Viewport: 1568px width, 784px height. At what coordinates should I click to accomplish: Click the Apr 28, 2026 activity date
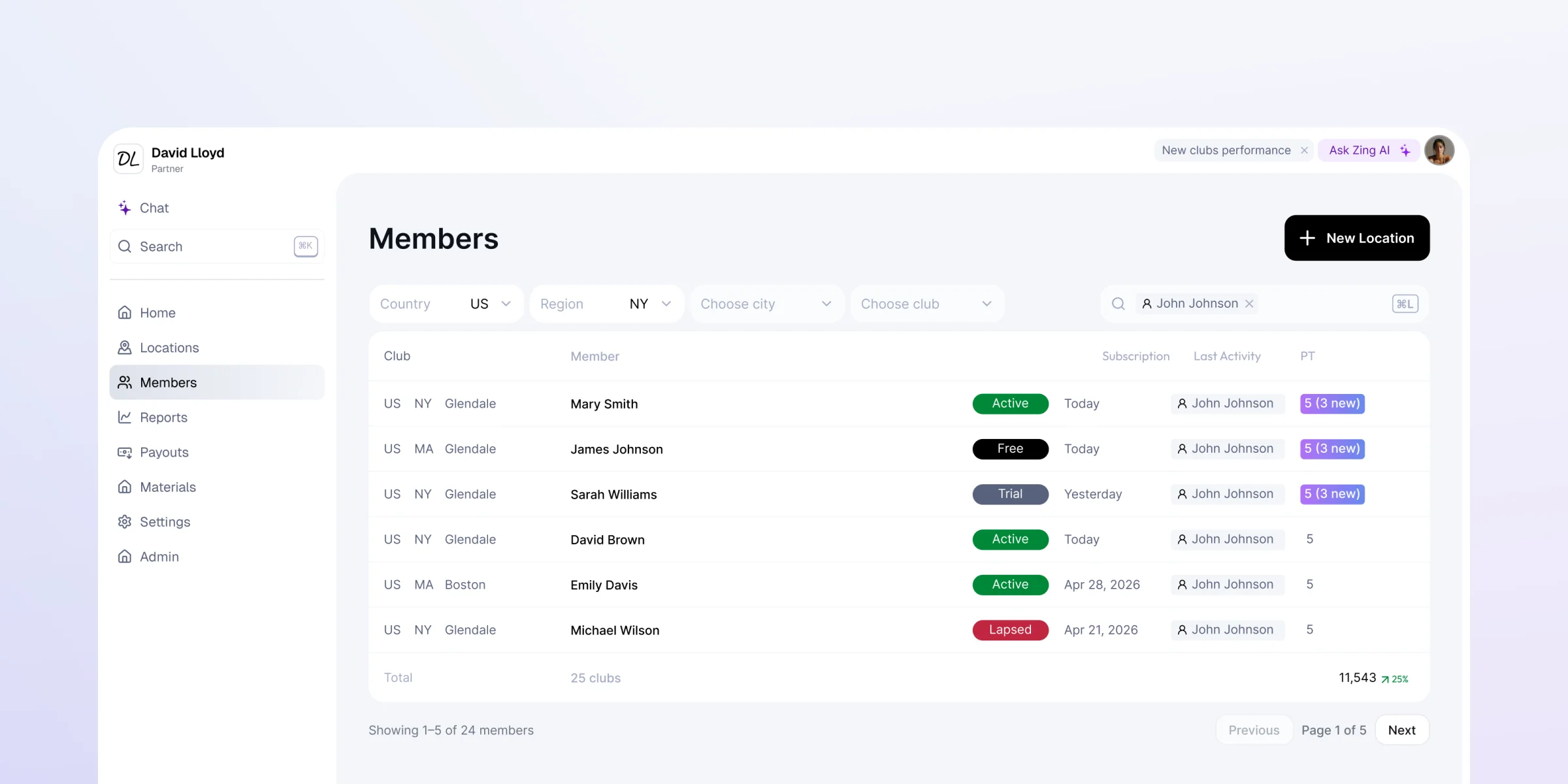click(x=1102, y=585)
